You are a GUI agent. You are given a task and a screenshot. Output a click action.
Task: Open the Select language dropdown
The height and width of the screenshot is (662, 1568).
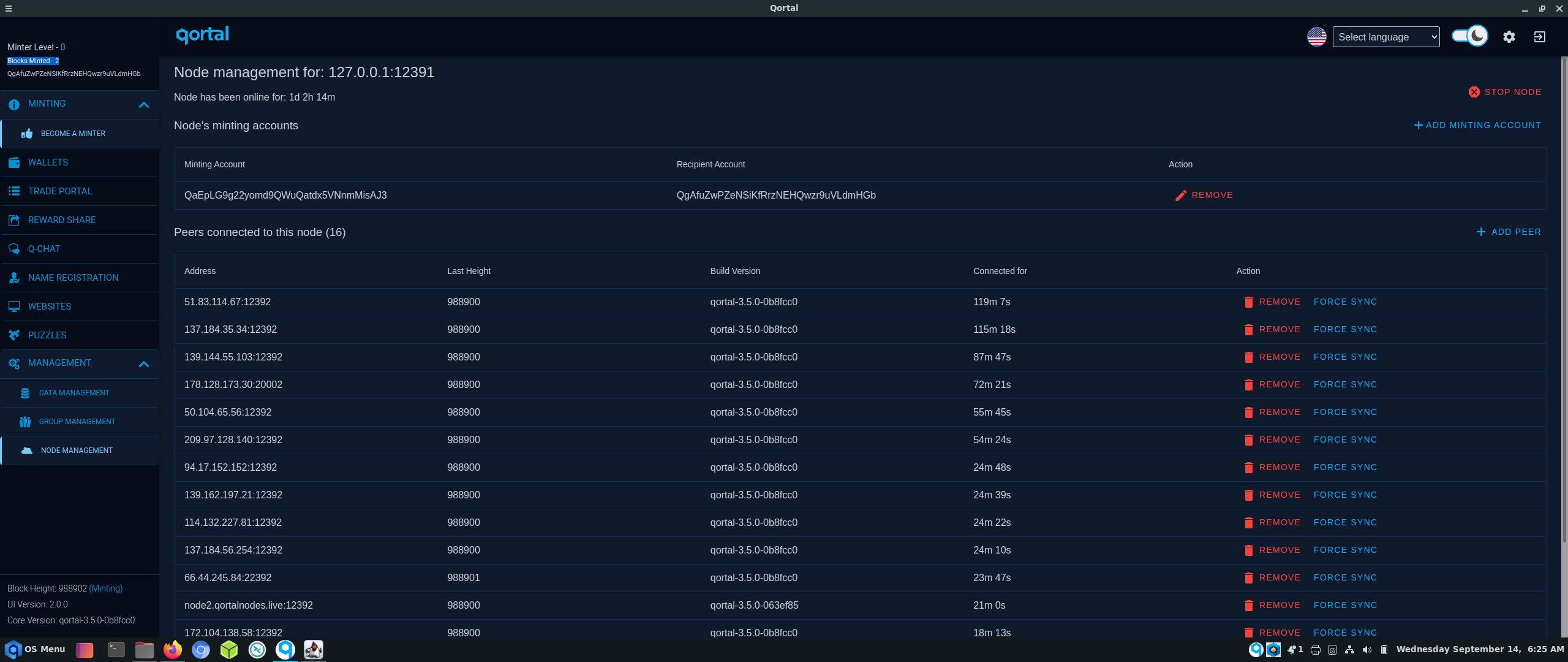(1386, 37)
